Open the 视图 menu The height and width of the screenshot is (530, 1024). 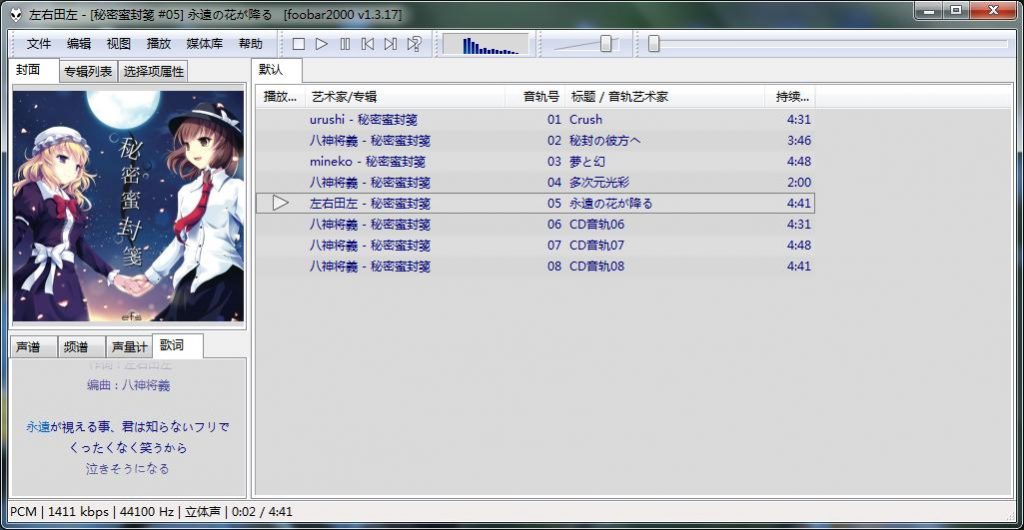119,44
